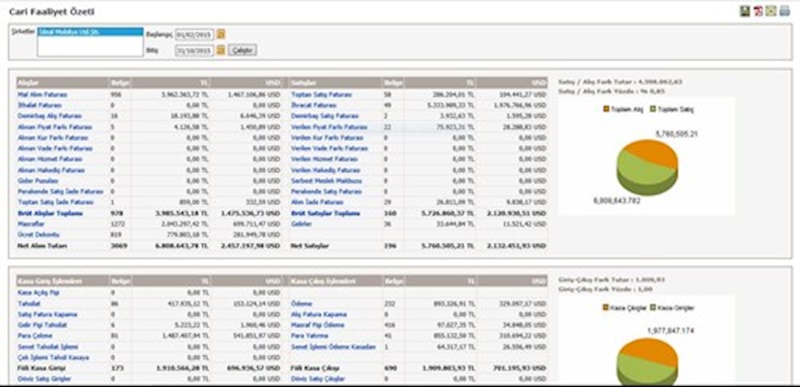
Task: Open the Ücret Dekontu link
Action: click(x=38, y=235)
